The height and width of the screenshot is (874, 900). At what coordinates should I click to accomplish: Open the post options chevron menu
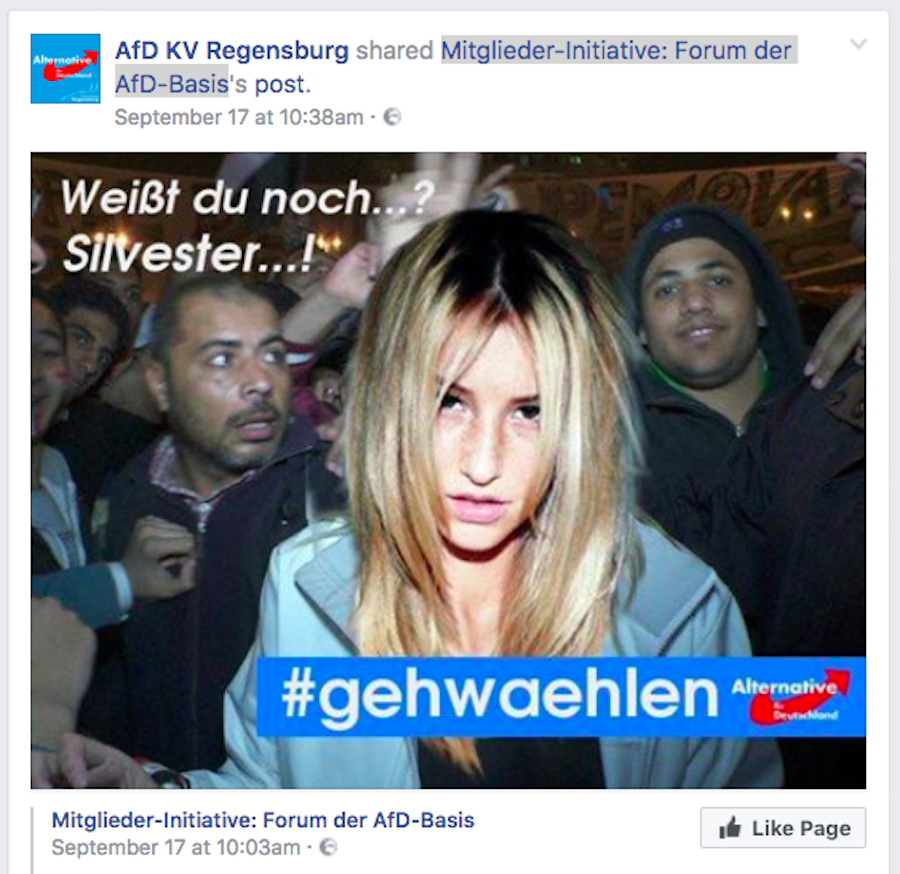pos(859,44)
